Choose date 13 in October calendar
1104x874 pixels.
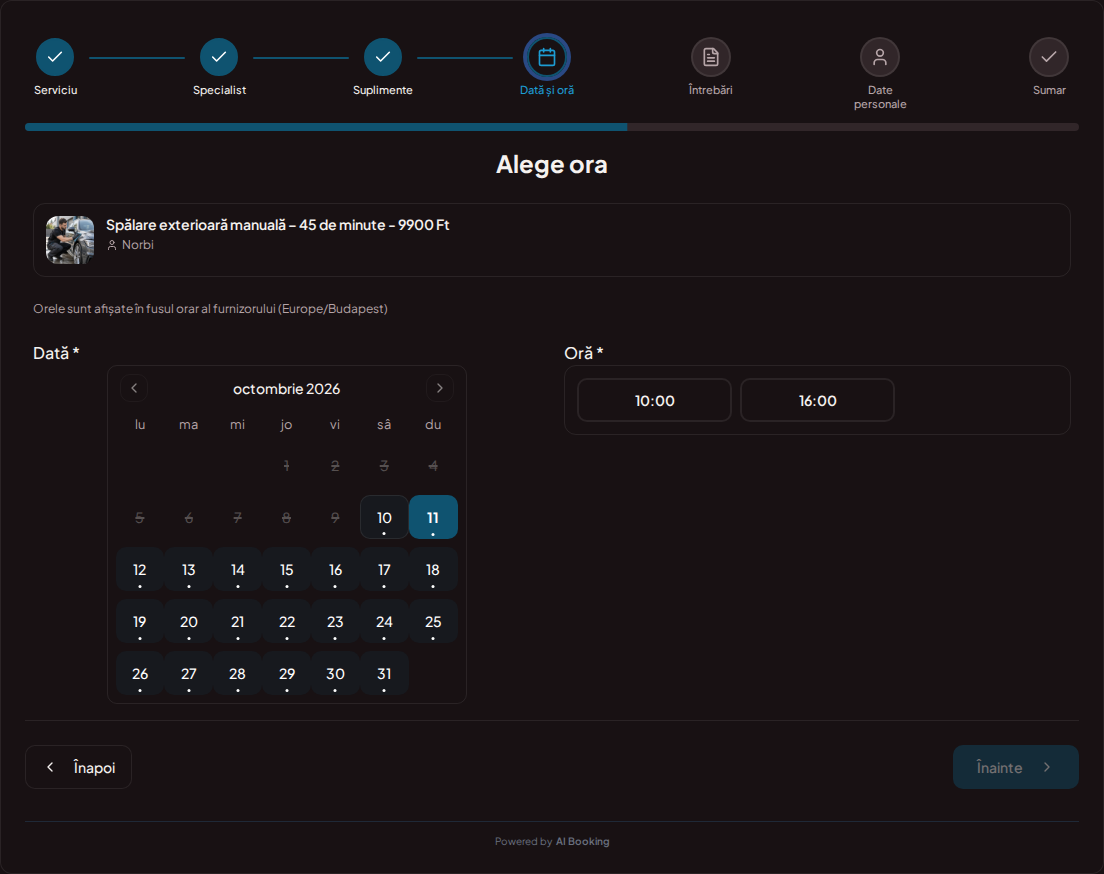pyautogui.click(x=189, y=569)
